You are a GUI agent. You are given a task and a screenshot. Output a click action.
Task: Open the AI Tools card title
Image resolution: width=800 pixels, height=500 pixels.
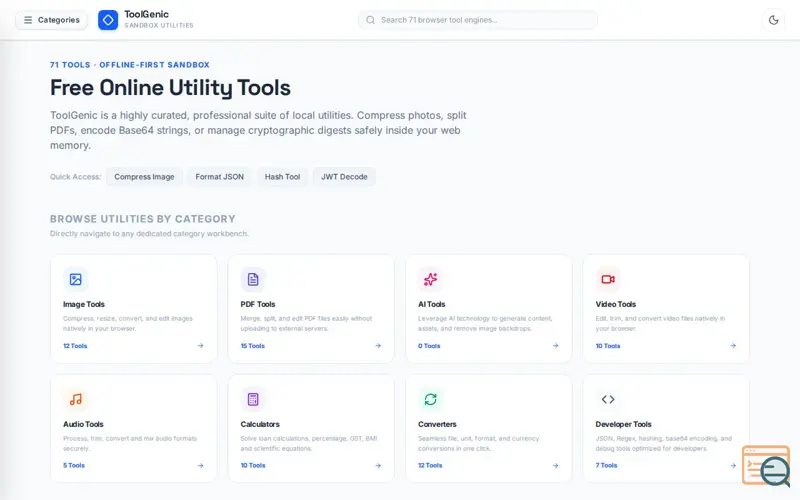coord(432,304)
